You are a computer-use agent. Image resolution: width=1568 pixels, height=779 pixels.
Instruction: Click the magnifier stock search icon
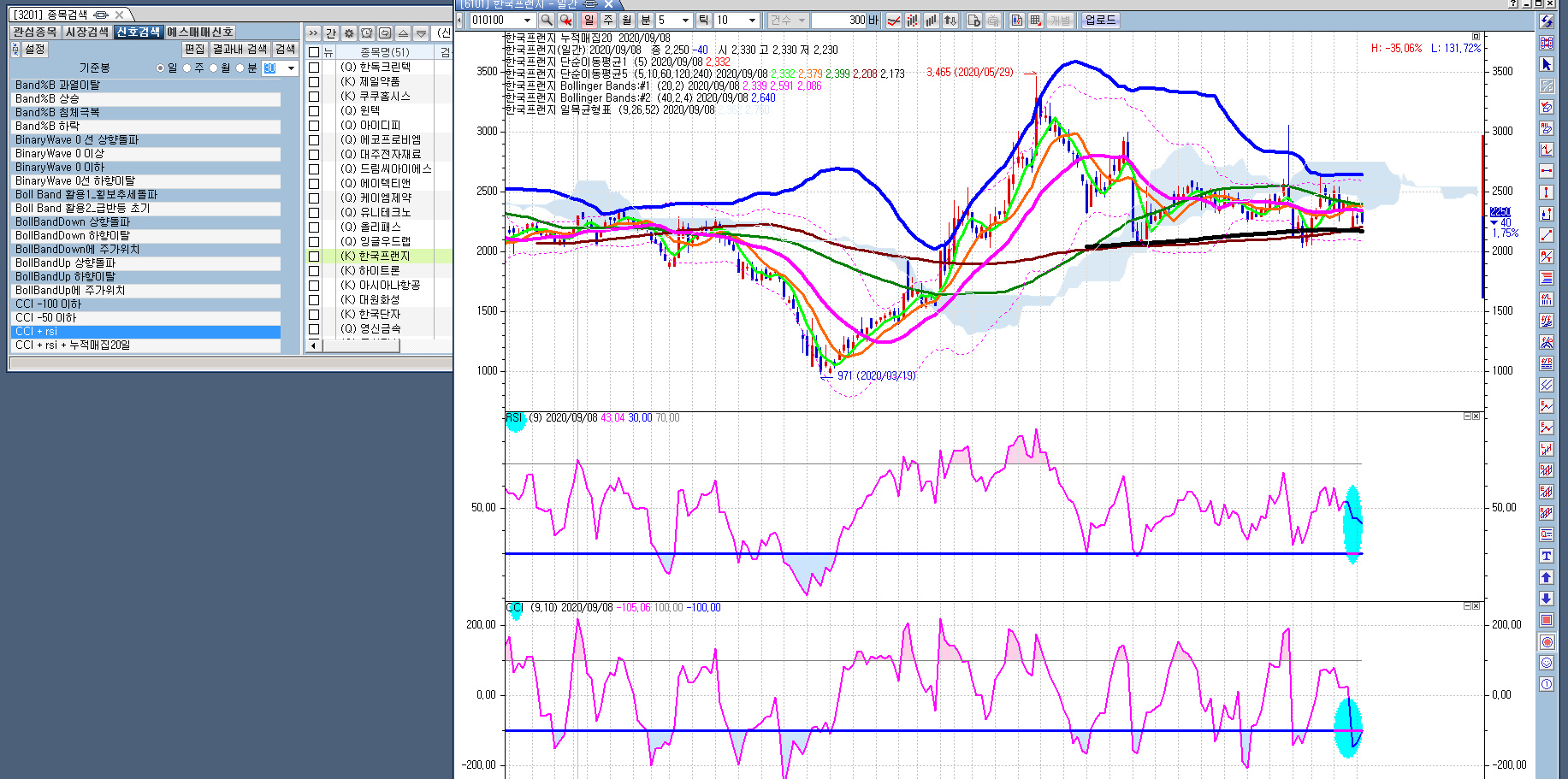[x=547, y=20]
